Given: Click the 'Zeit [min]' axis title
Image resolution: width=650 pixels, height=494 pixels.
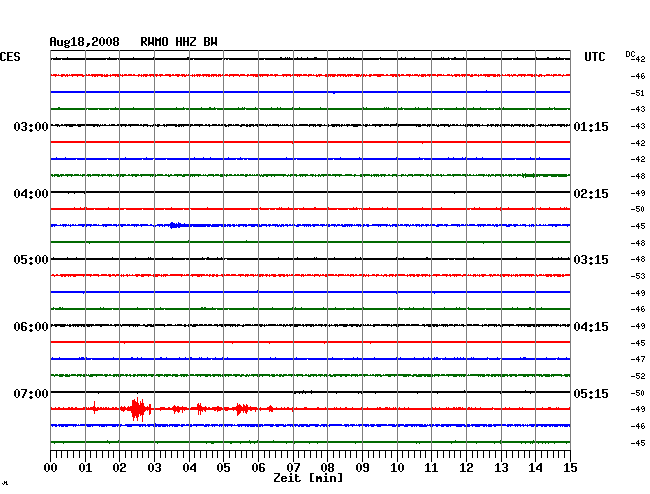Looking at the screenshot, I should [308, 478].
